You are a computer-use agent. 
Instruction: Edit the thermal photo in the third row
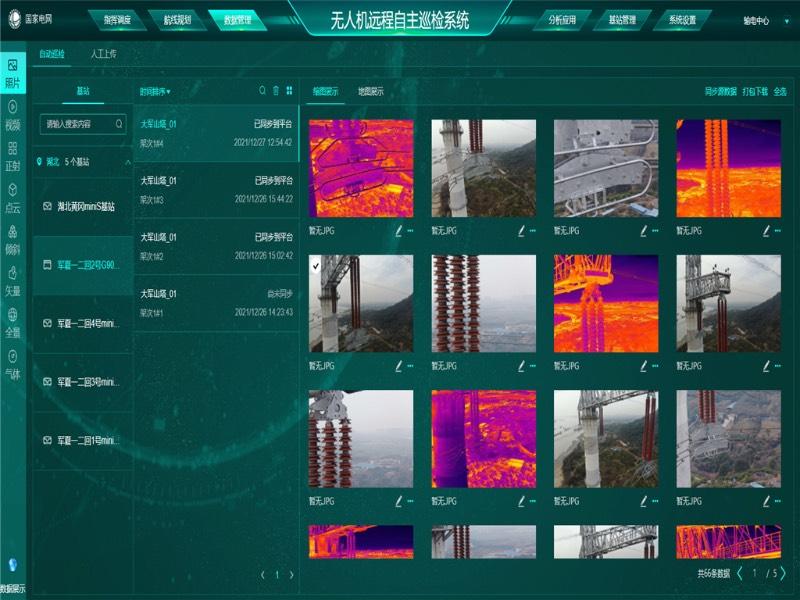[521, 502]
